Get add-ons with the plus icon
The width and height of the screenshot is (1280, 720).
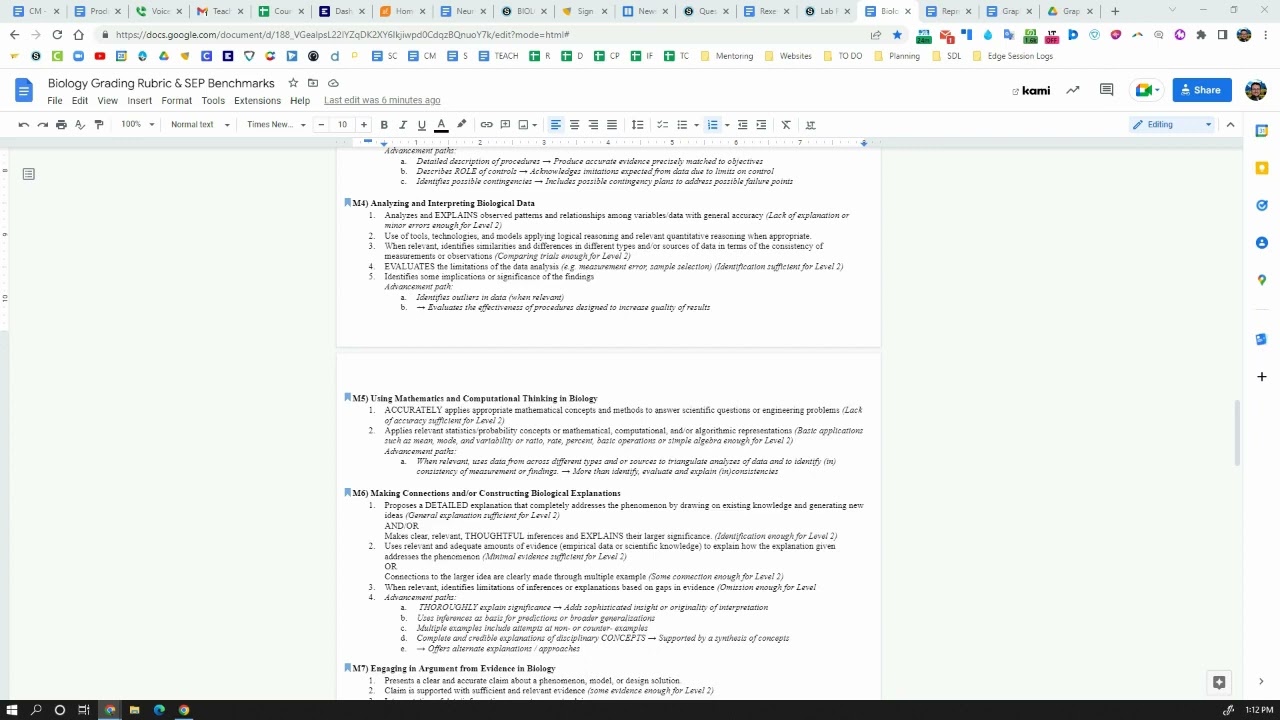coord(1262,377)
